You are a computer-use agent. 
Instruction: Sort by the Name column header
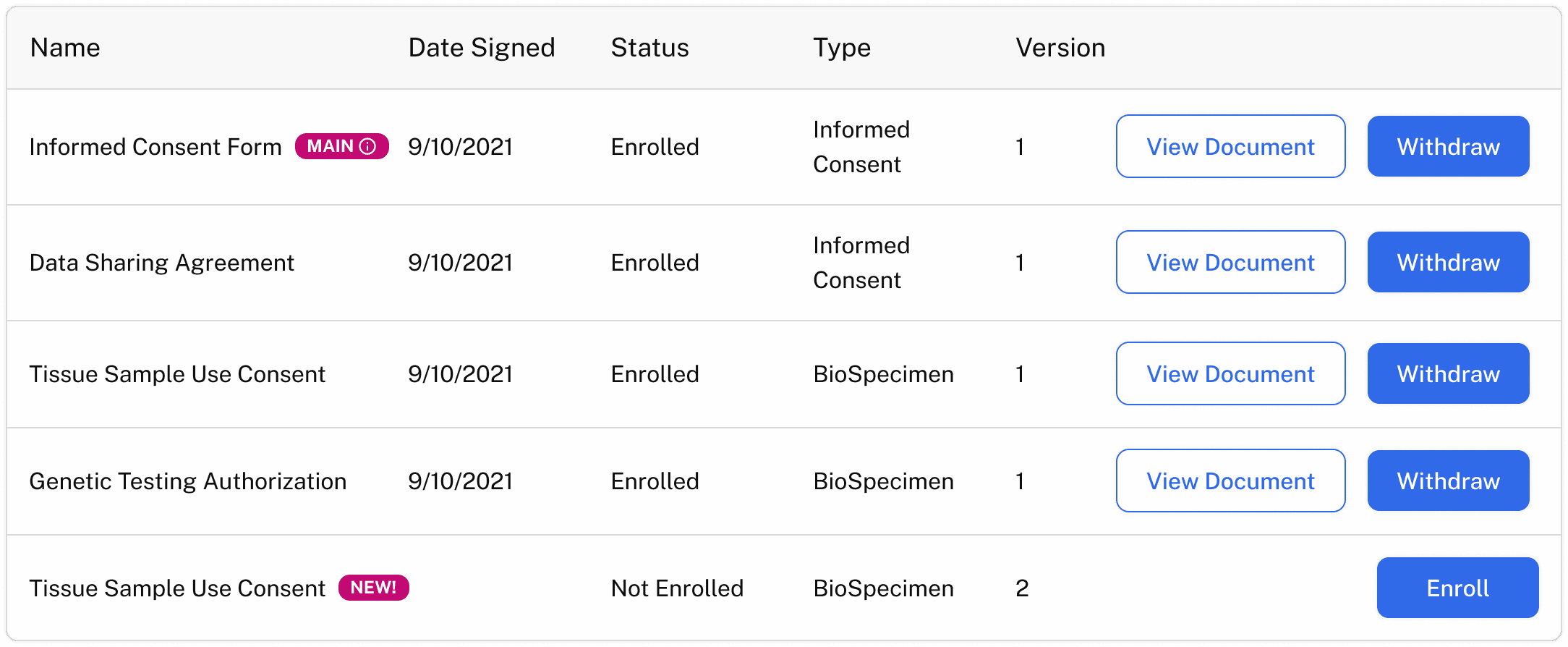(65, 48)
